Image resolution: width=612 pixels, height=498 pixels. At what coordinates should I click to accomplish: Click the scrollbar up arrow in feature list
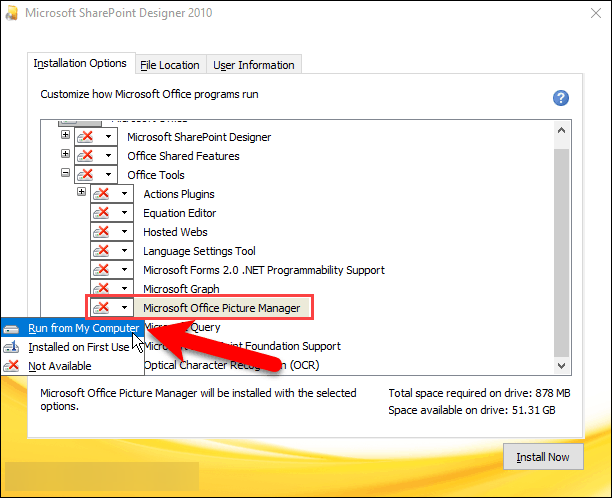[x=562, y=131]
